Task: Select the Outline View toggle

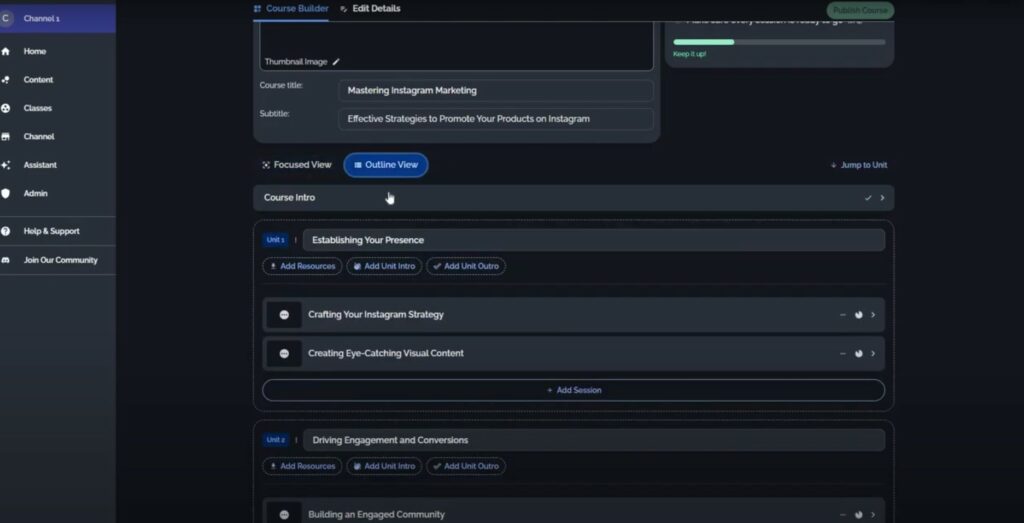Action: [386, 165]
